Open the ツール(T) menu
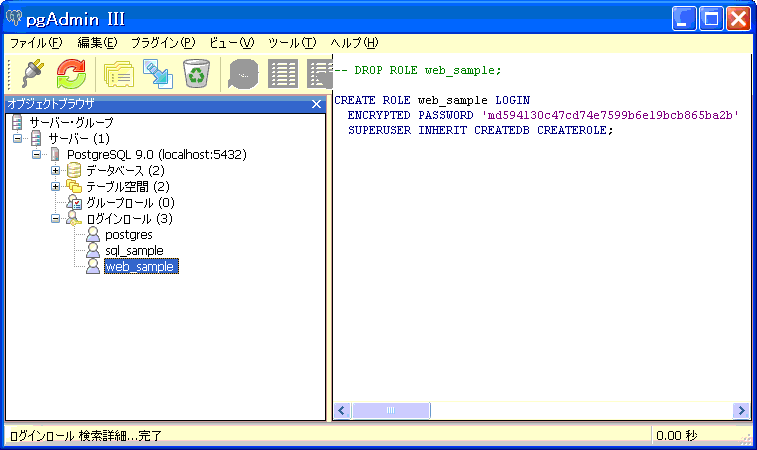This screenshot has width=757, height=450. pos(291,43)
